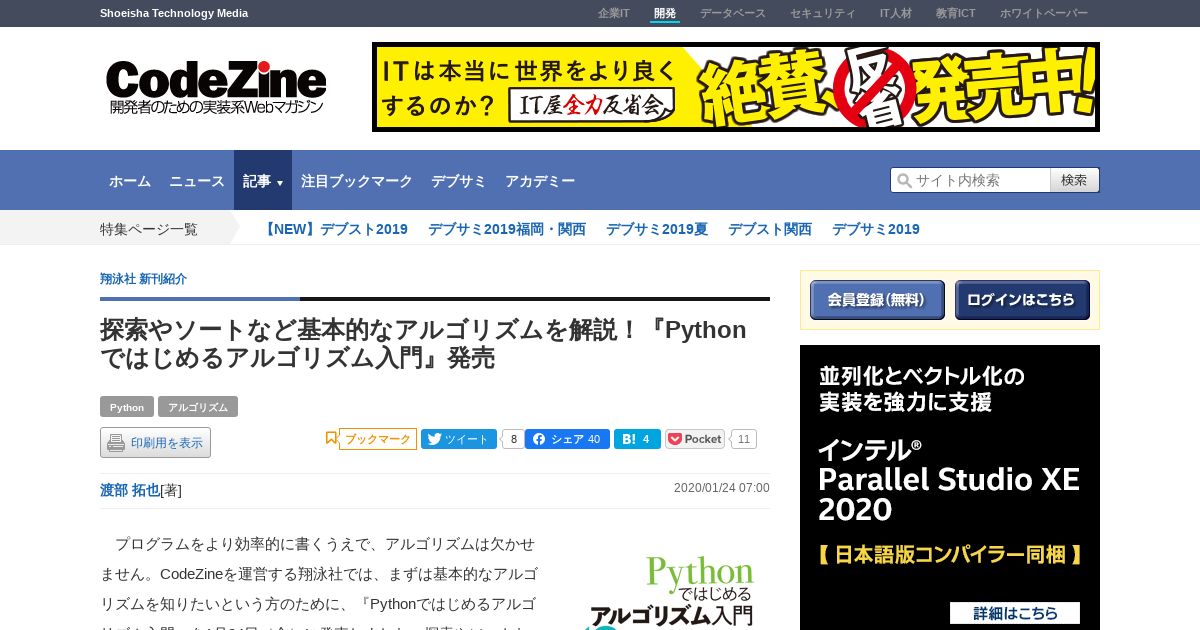
Task: Open 注目ブックマーク in the navigation bar
Action: (x=357, y=181)
